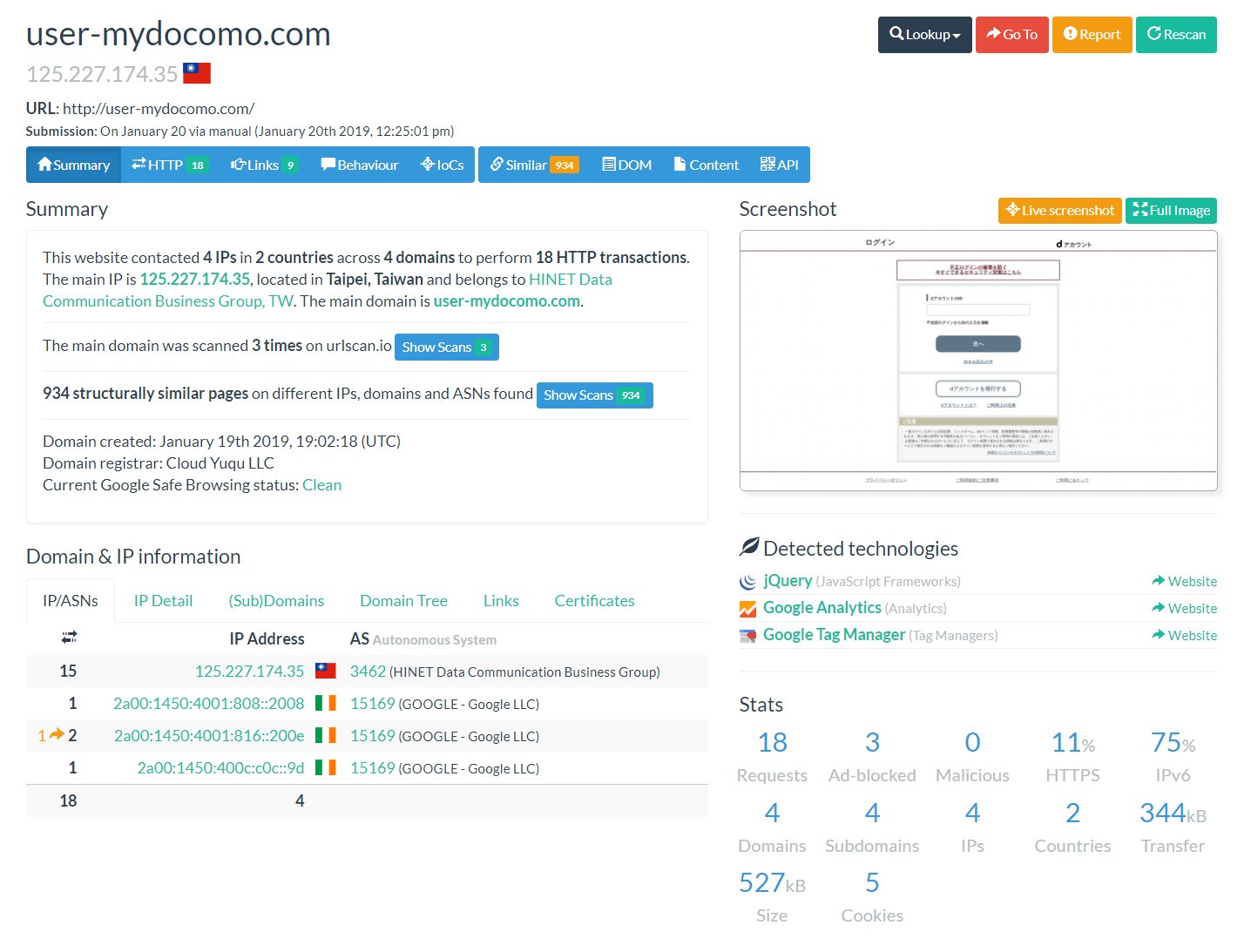Open the Certificates tab
The width and height of the screenshot is (1251, 952).
(x=594, y=601)
